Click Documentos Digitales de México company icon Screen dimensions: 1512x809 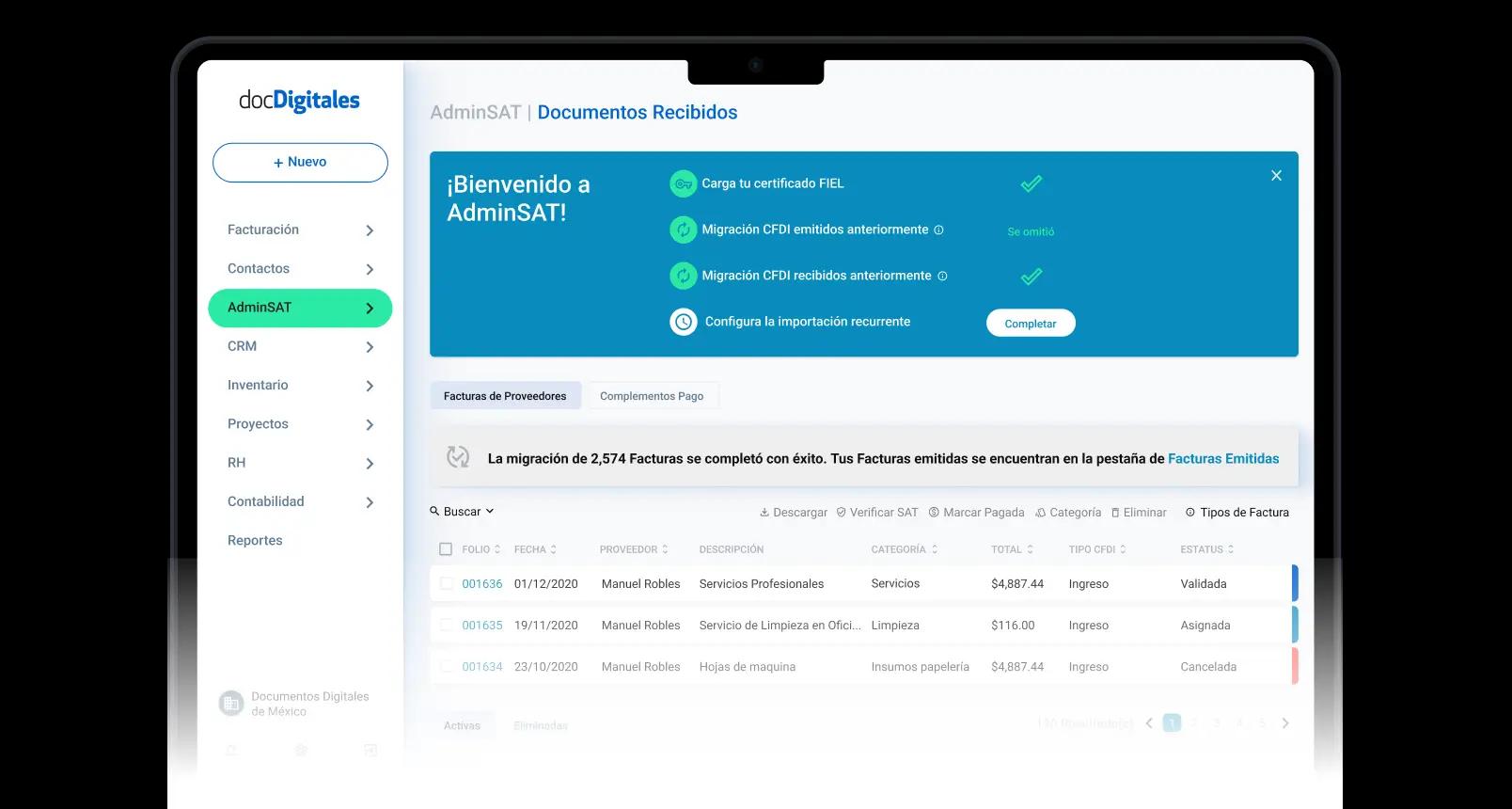click(230, 703)
